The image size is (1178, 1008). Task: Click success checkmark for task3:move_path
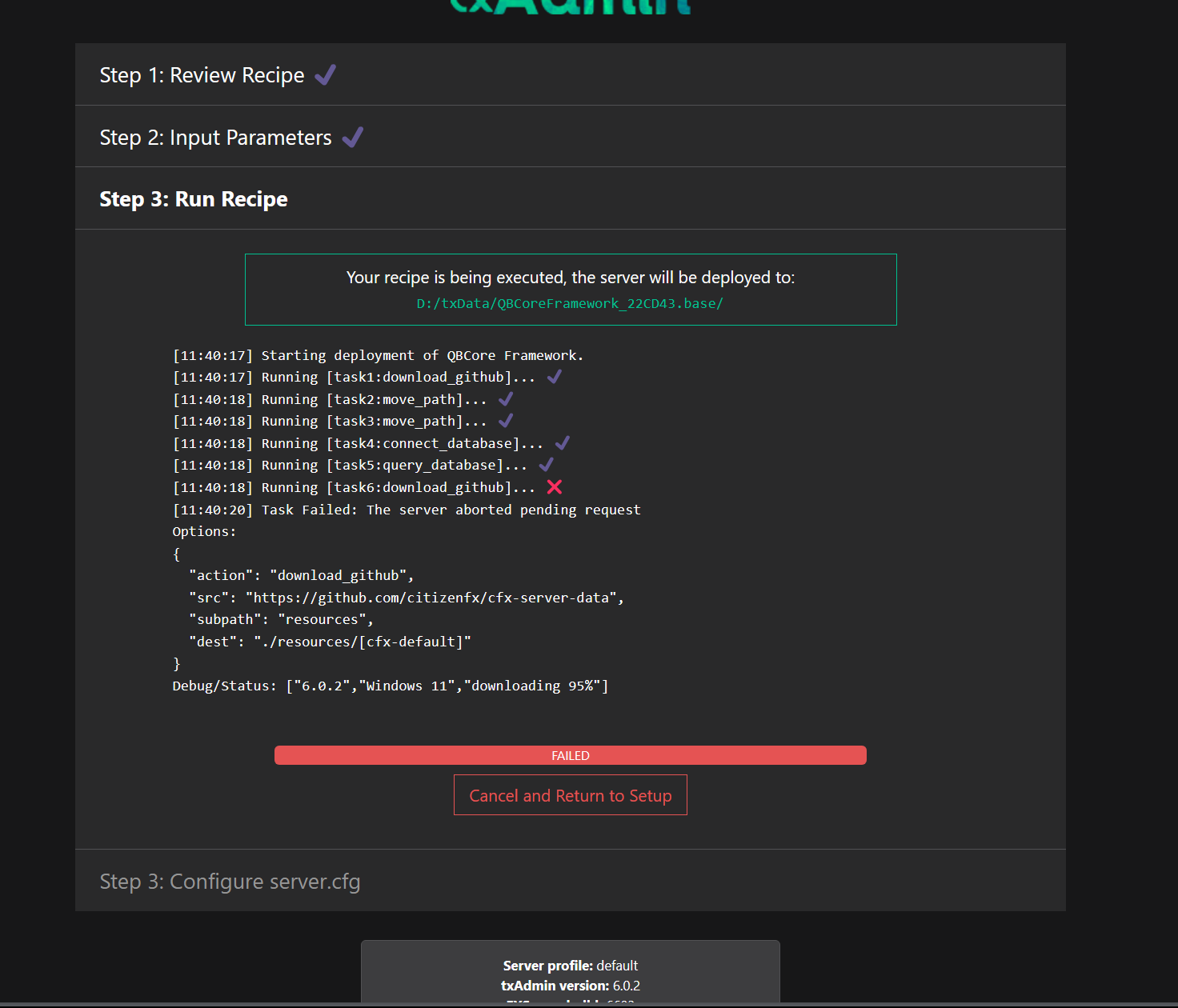click(x=505, y=419)
